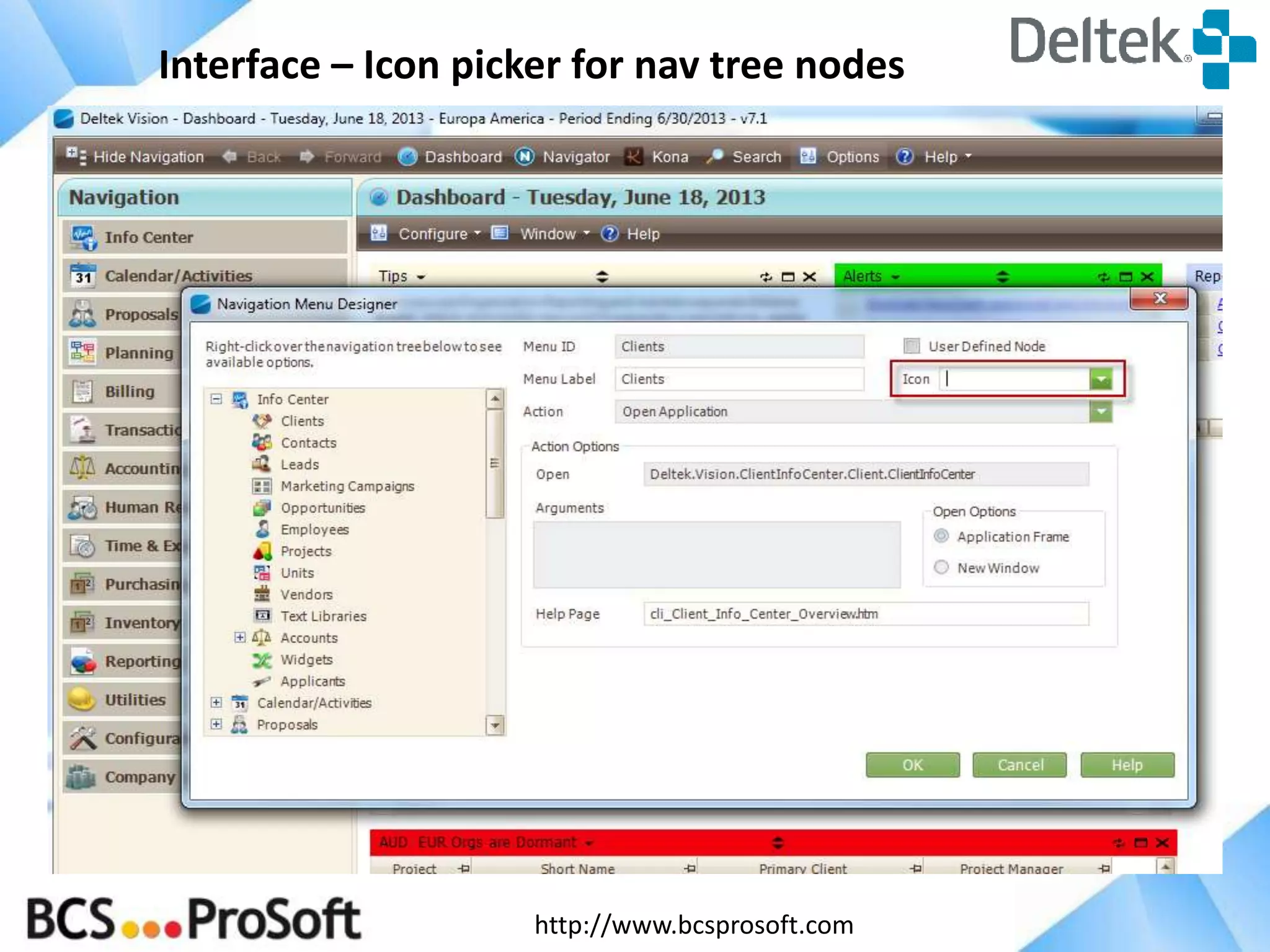Open Calendar/Activities calendar icon in sidebar
Image resolution: width=1270 pixels, height=952 pixels.
[x=83, y=276]
